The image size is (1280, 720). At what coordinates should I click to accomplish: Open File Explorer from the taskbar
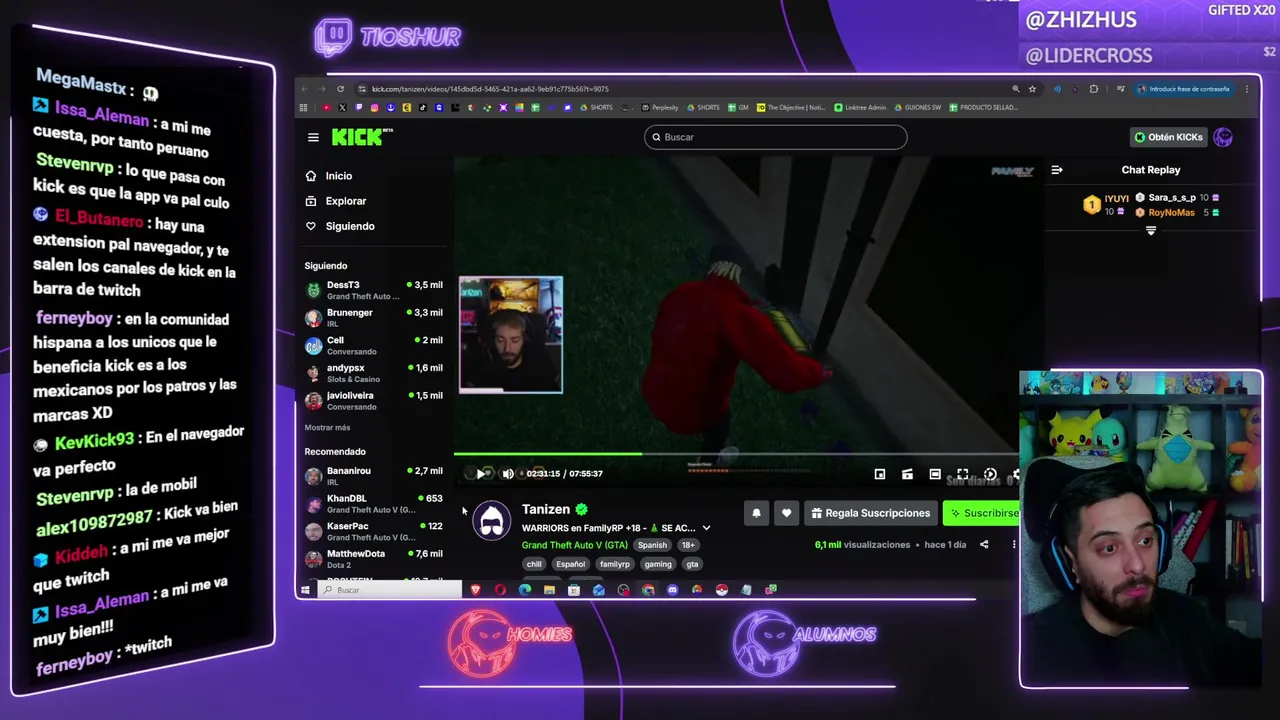pos(549,590)
